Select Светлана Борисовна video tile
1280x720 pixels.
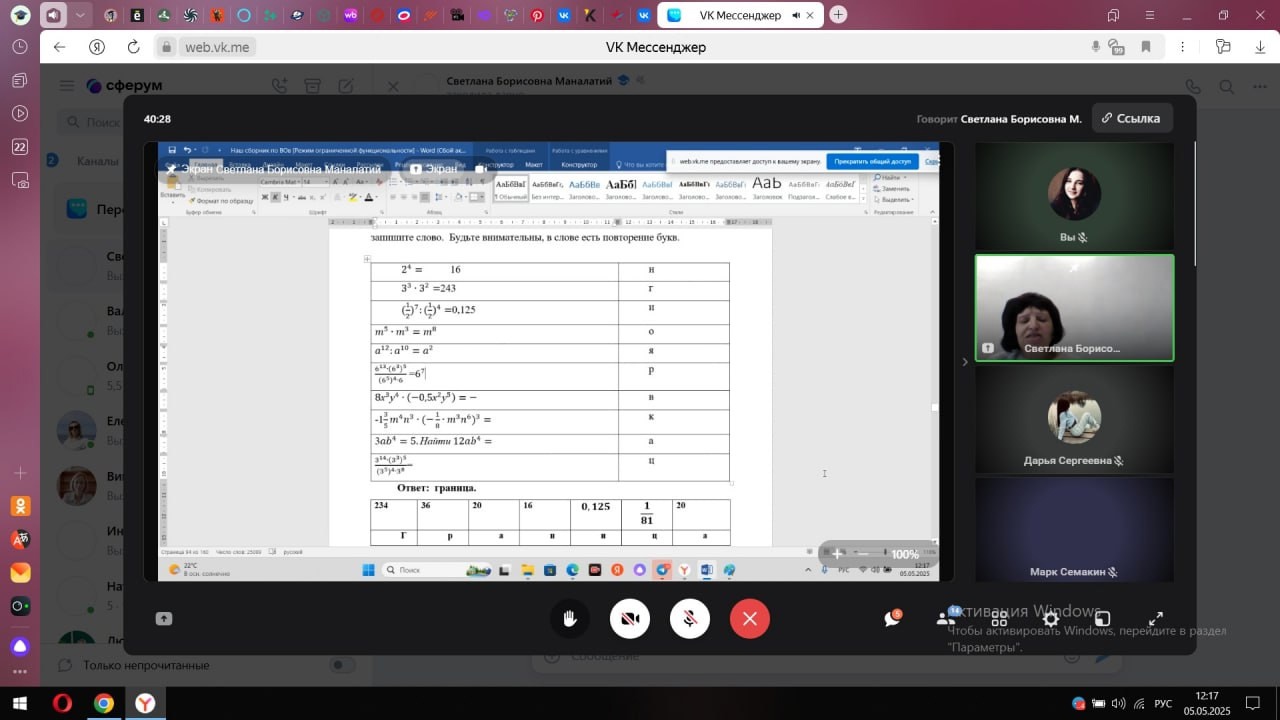[1074, 307]
